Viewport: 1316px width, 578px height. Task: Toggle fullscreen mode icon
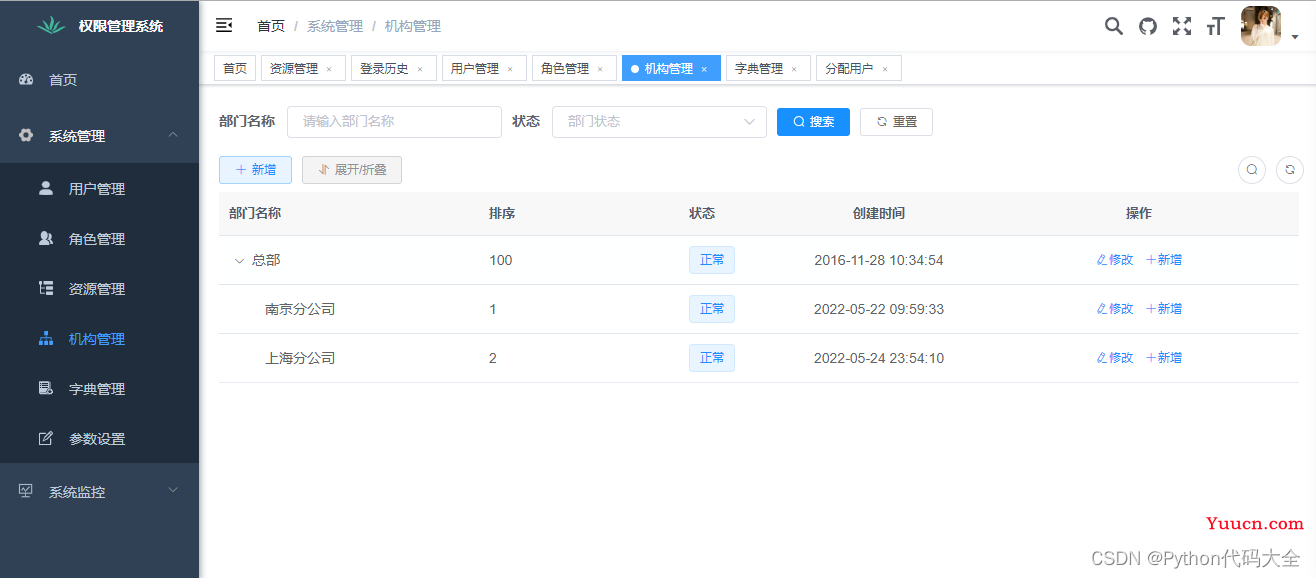(x=1182, y=26)
